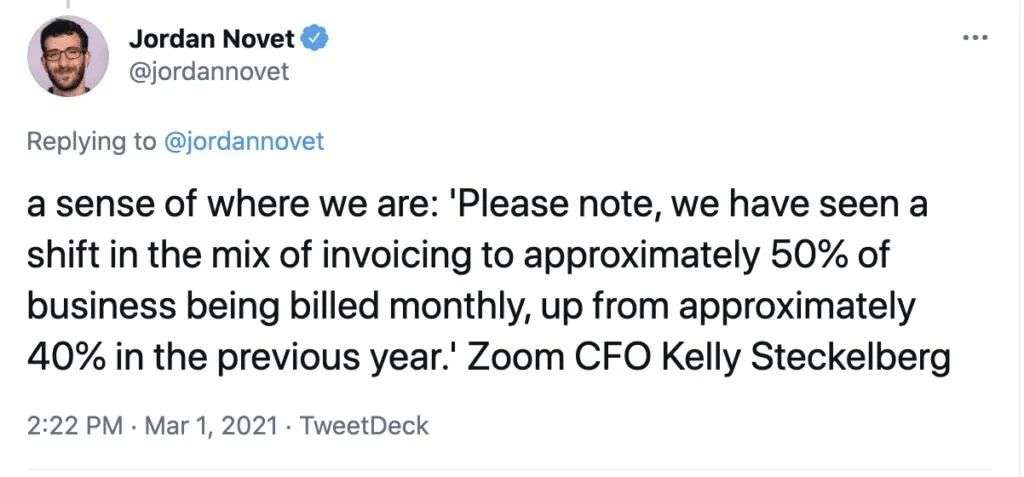The image size is (1024, 477).
Task: Click the blue verified badge
Action: pos(314,41)
